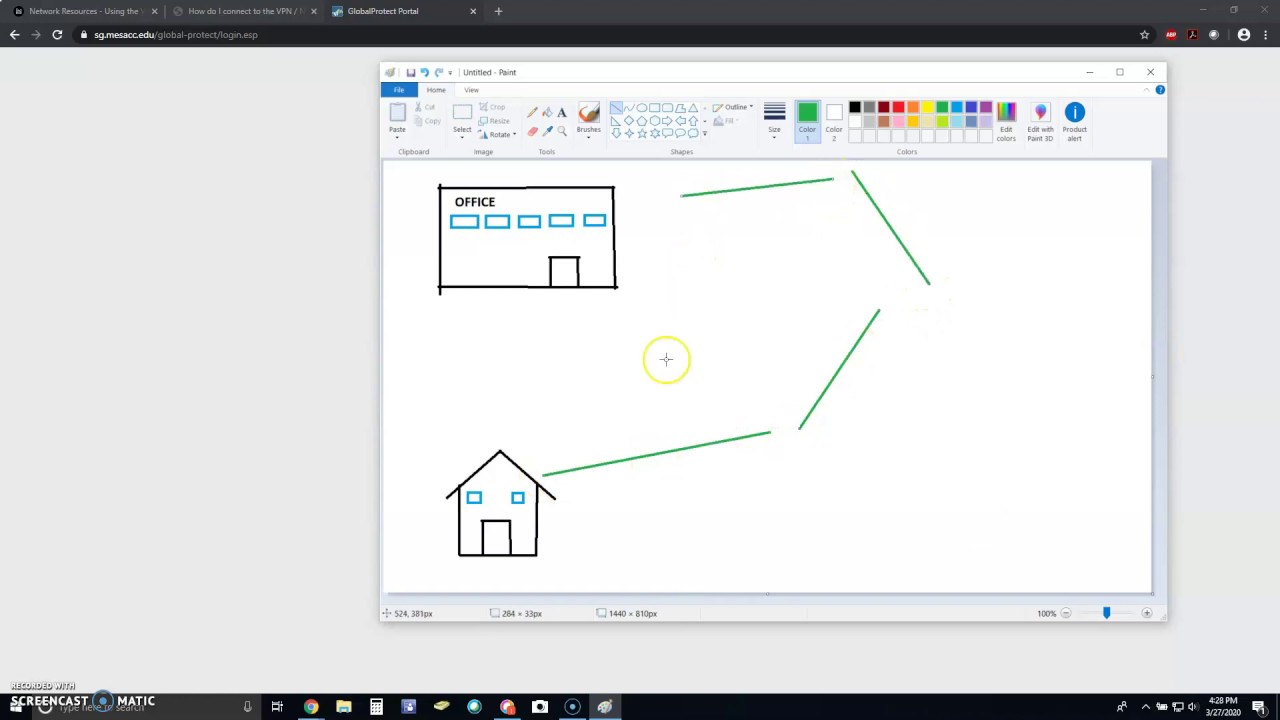
Task: Select the Curve shape in Shapes gallery
Action: pos(629,107)
